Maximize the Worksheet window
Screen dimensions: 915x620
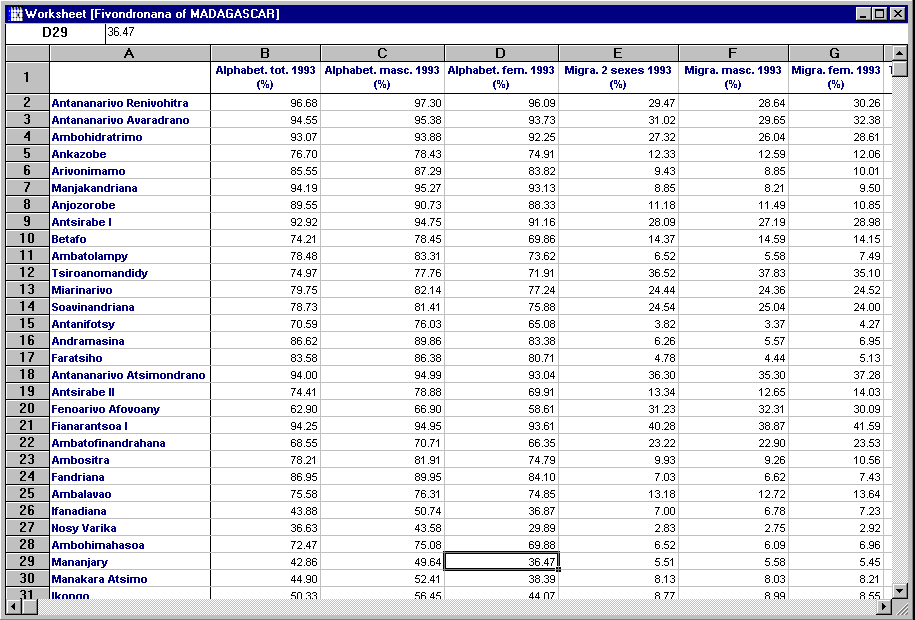[x=879, y=13]
